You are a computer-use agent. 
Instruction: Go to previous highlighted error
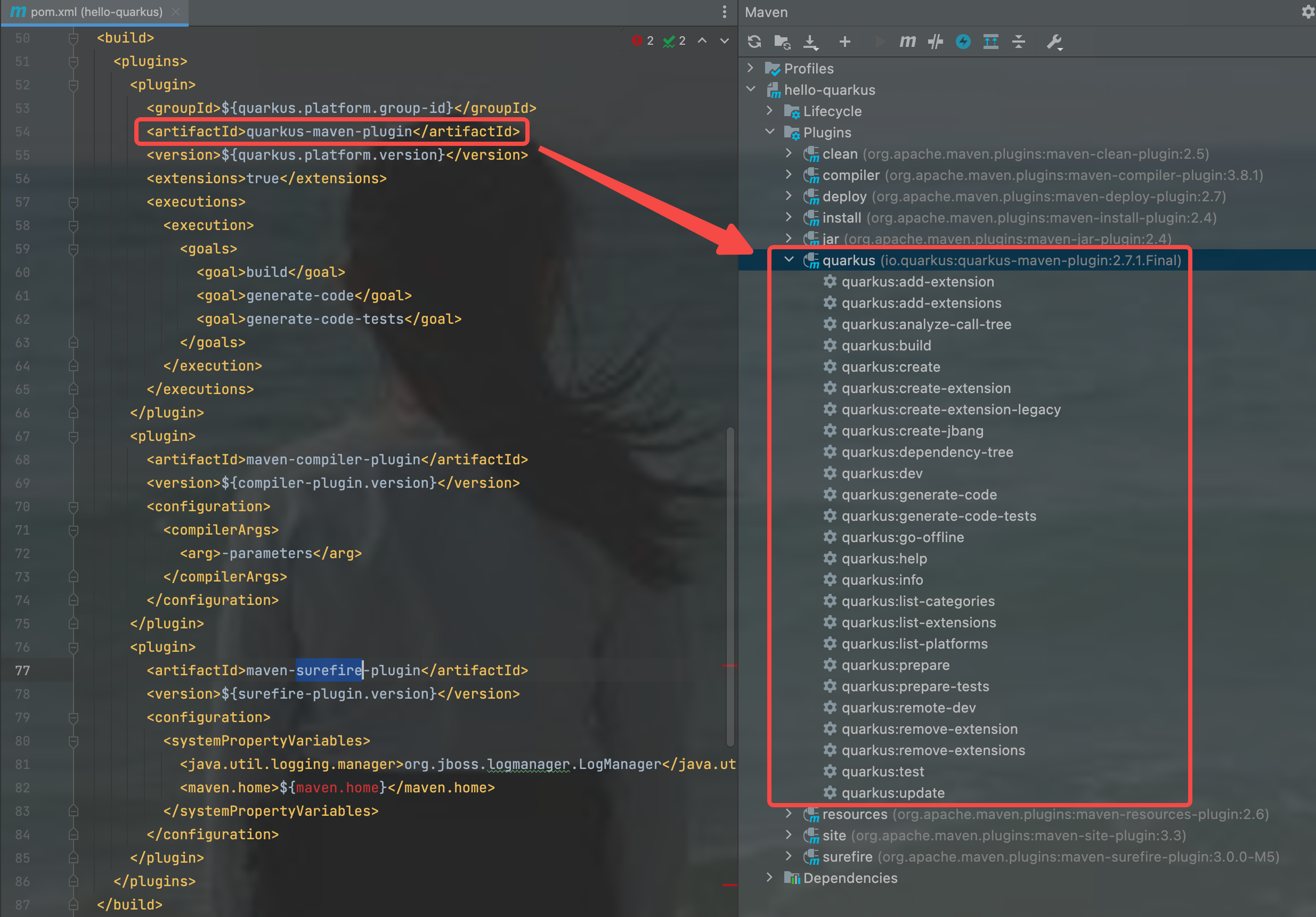tap(702, 40)
